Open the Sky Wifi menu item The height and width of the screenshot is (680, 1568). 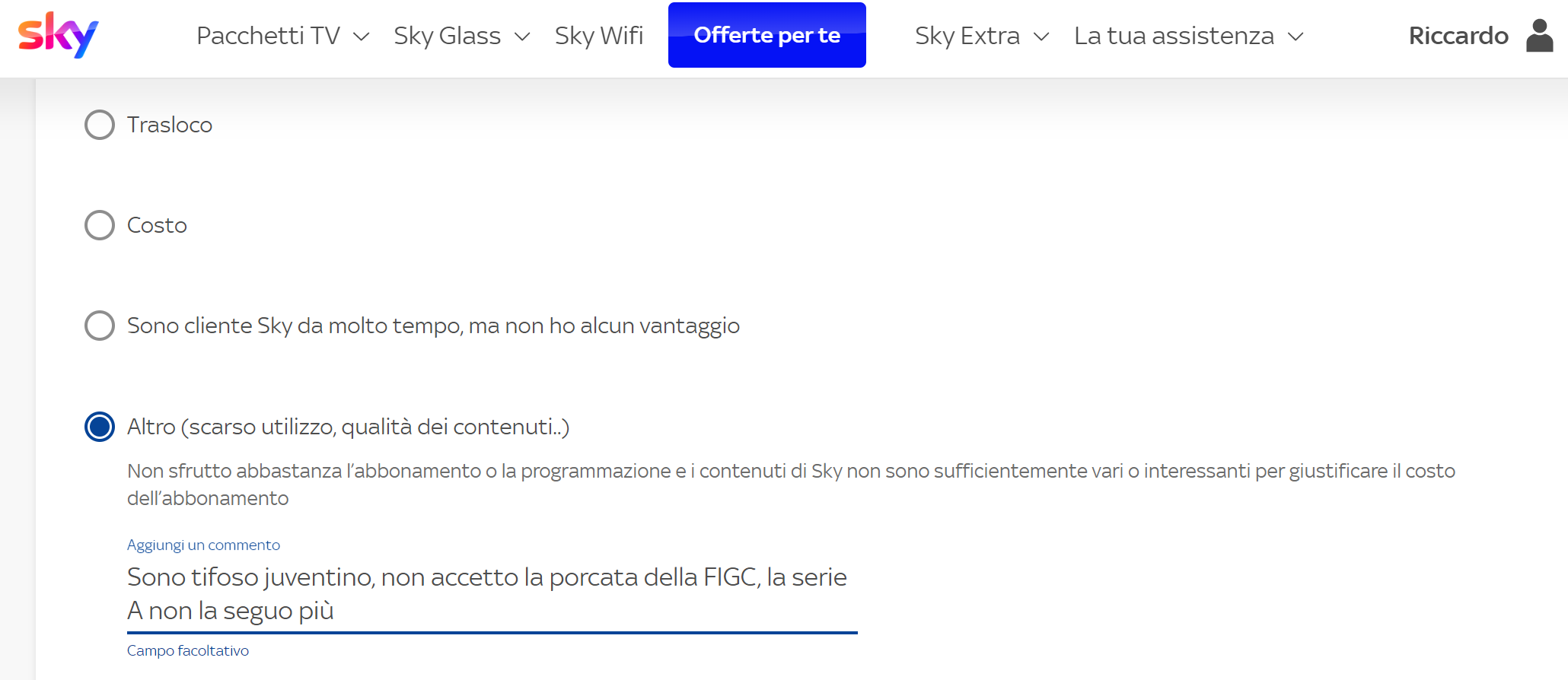pyautogui.click(x=599, y=36)
